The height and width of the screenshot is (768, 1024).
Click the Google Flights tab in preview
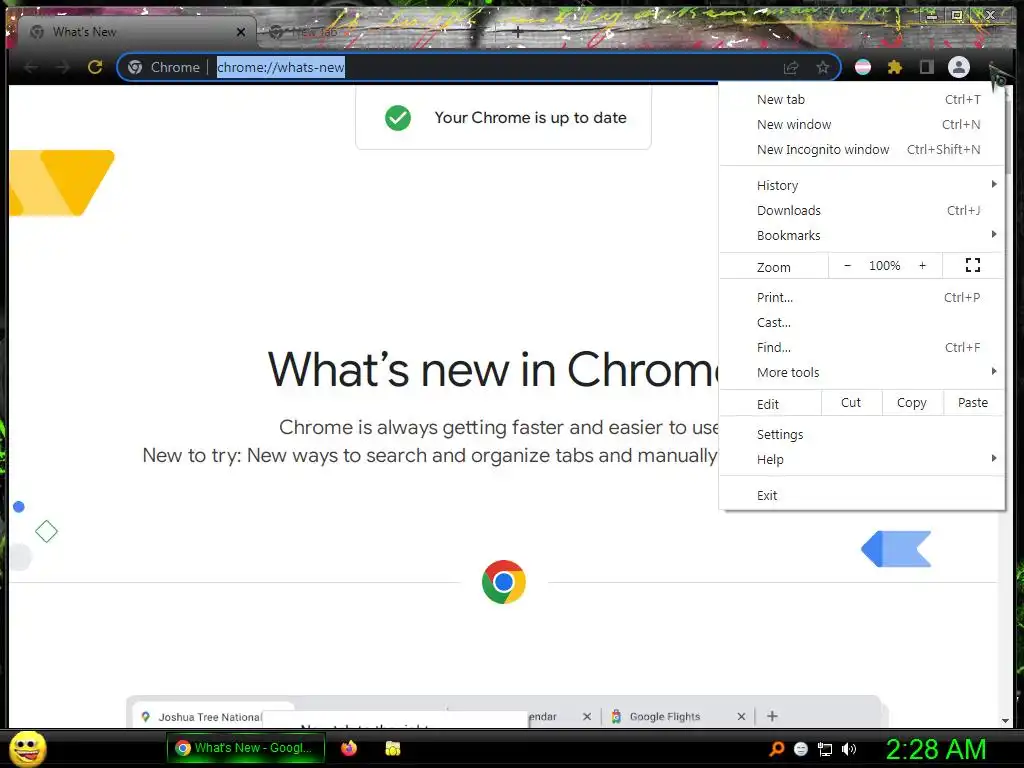point(665,716)
